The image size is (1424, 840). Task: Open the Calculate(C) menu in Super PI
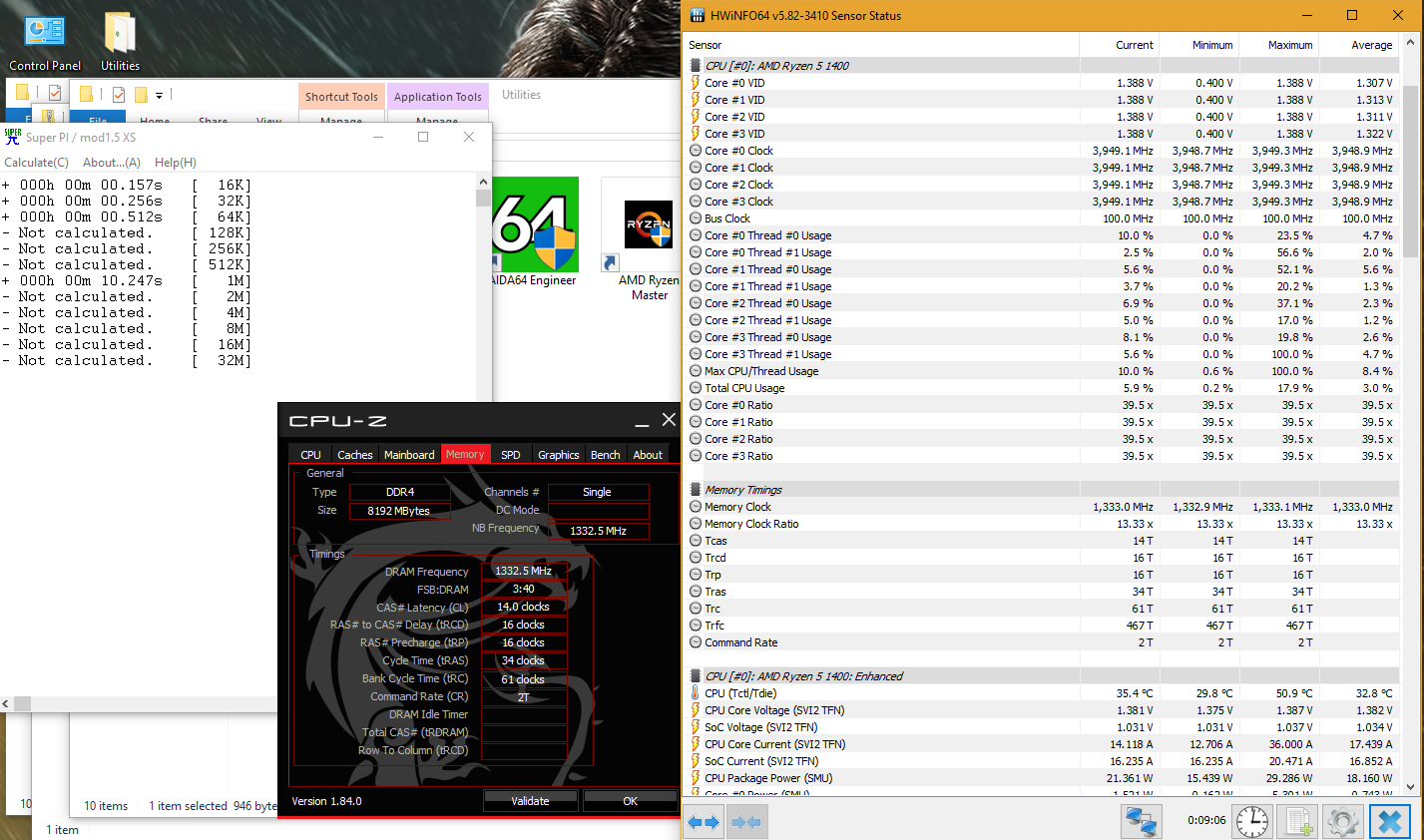[x=37, y=163]
